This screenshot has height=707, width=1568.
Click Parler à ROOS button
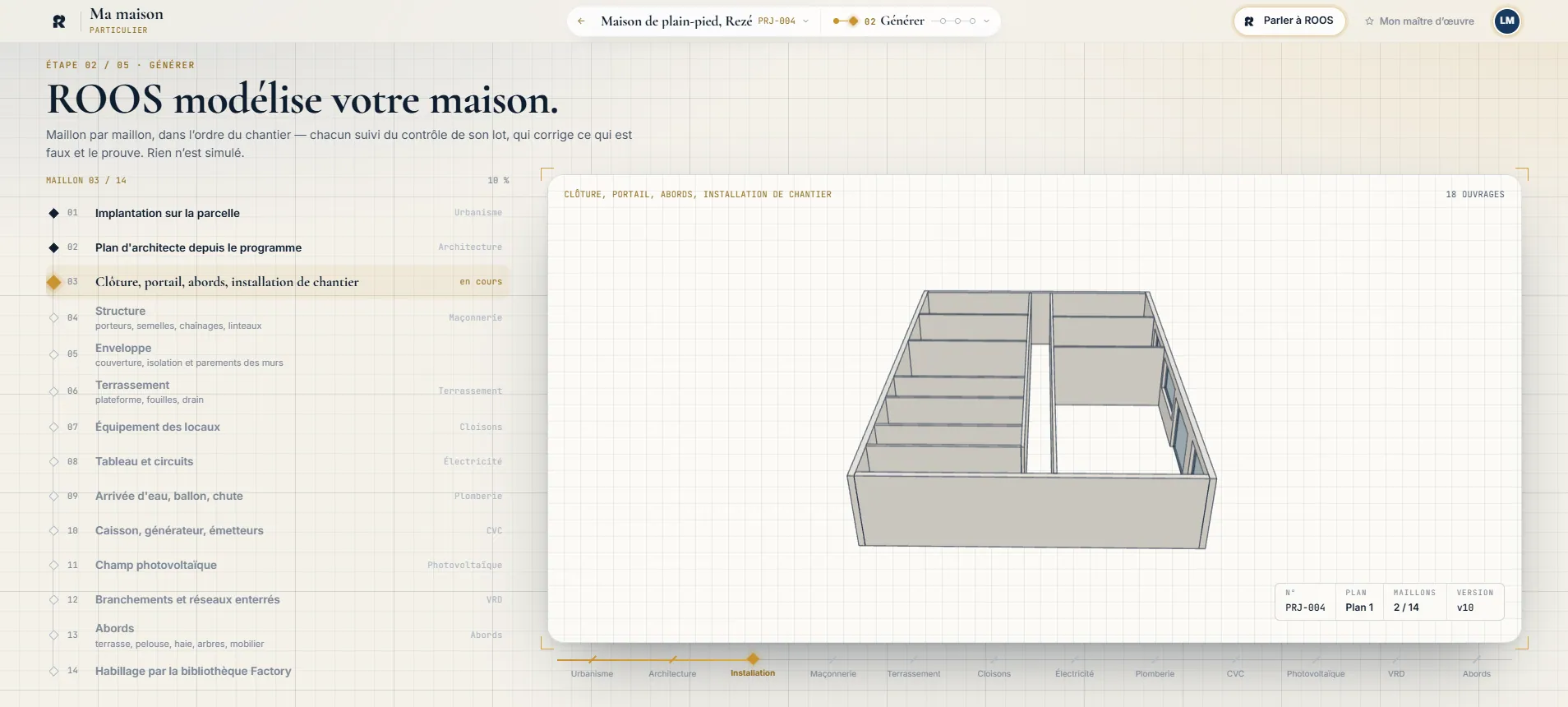coord(1289,21)
